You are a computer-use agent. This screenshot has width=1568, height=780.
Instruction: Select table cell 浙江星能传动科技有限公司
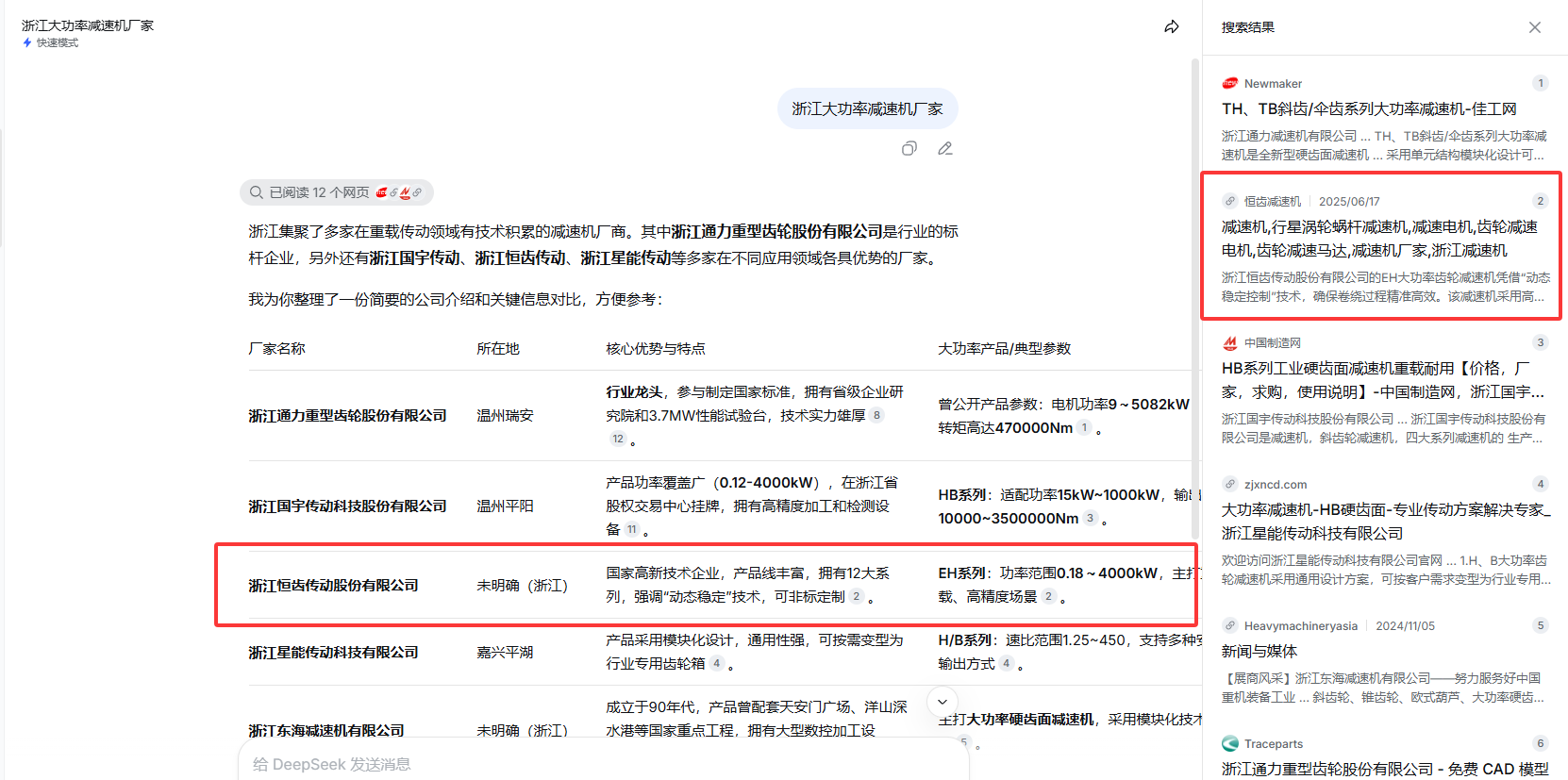[x=333, y=653]
